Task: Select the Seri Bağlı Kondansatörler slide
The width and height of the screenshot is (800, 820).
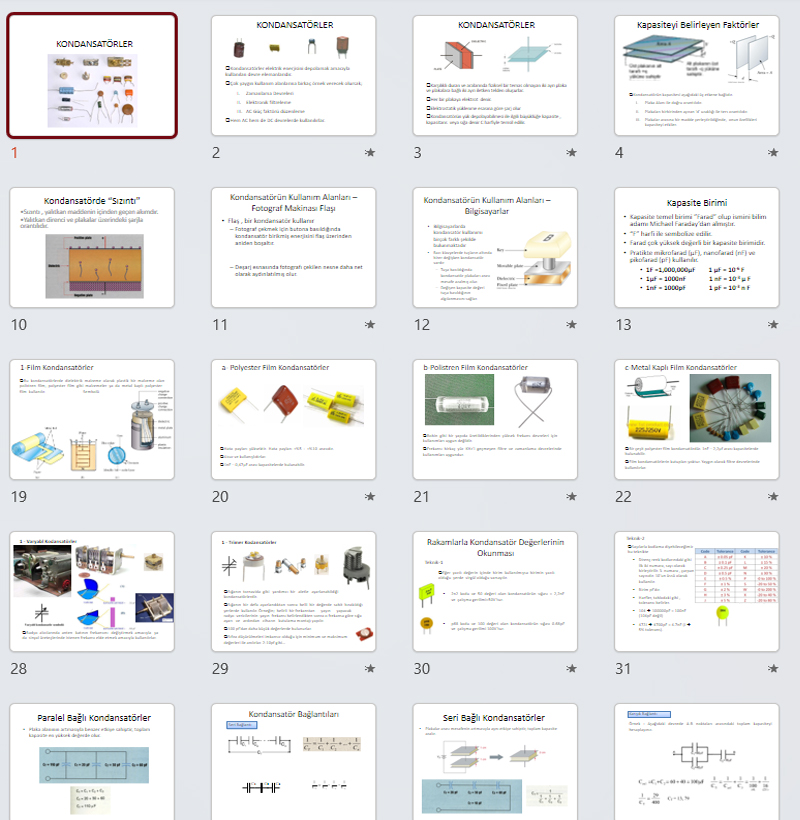Action: coord(496,760)
